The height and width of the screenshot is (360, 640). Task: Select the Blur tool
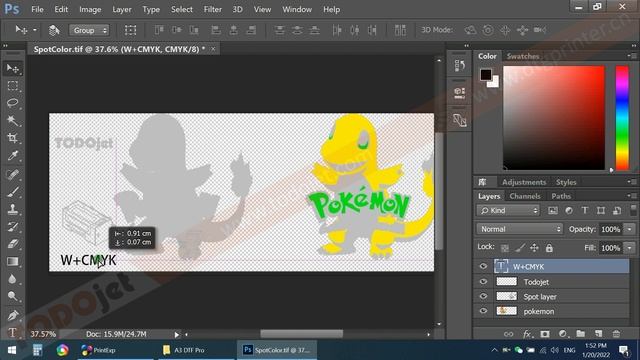[x=13, y=279]
